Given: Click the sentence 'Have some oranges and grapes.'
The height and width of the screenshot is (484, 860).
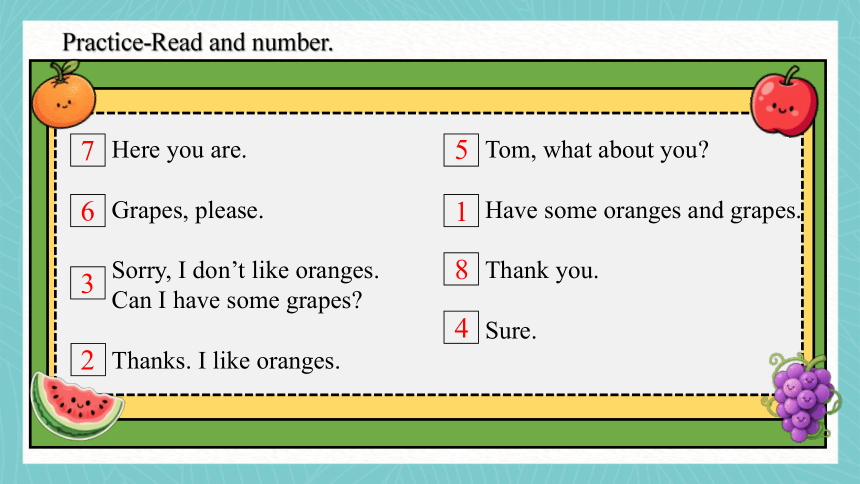Looking at the screenshot, I should 644,211.
